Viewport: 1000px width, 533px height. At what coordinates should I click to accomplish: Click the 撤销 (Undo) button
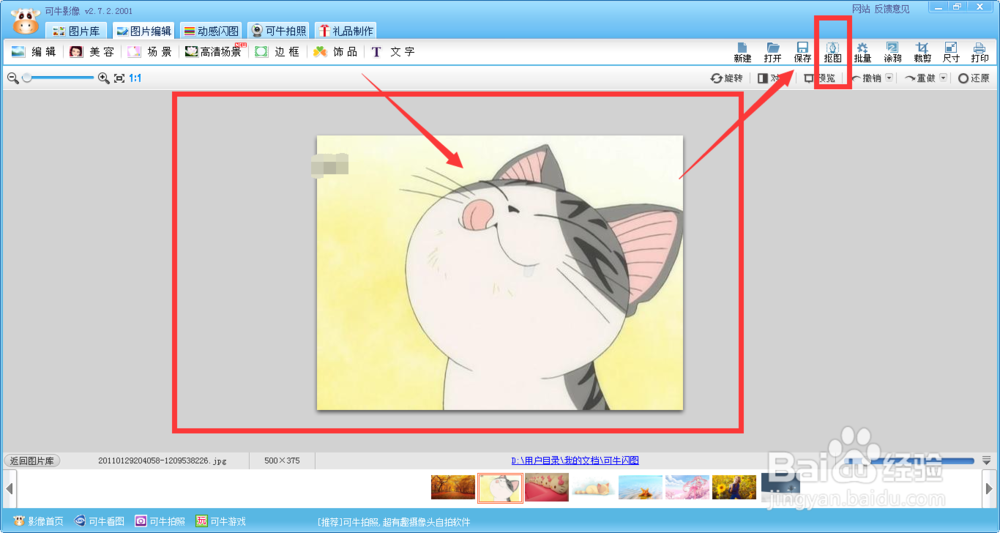tap(866, 78)
